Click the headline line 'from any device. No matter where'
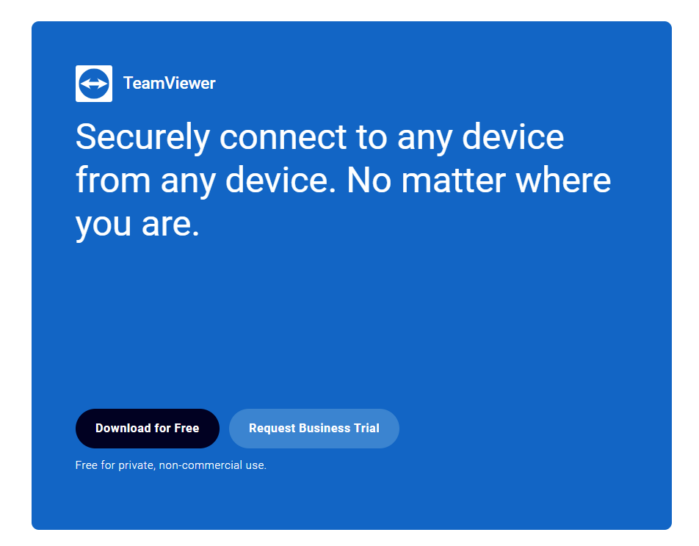Viewport: 699px width, 546px height. pos(343,181)
